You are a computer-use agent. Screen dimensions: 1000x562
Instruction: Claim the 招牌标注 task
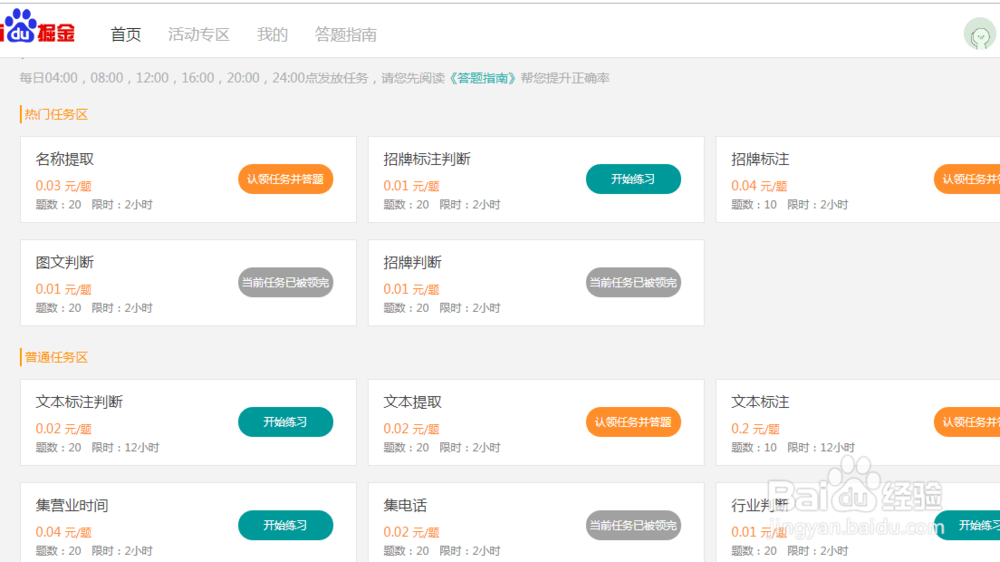(967, 179)
